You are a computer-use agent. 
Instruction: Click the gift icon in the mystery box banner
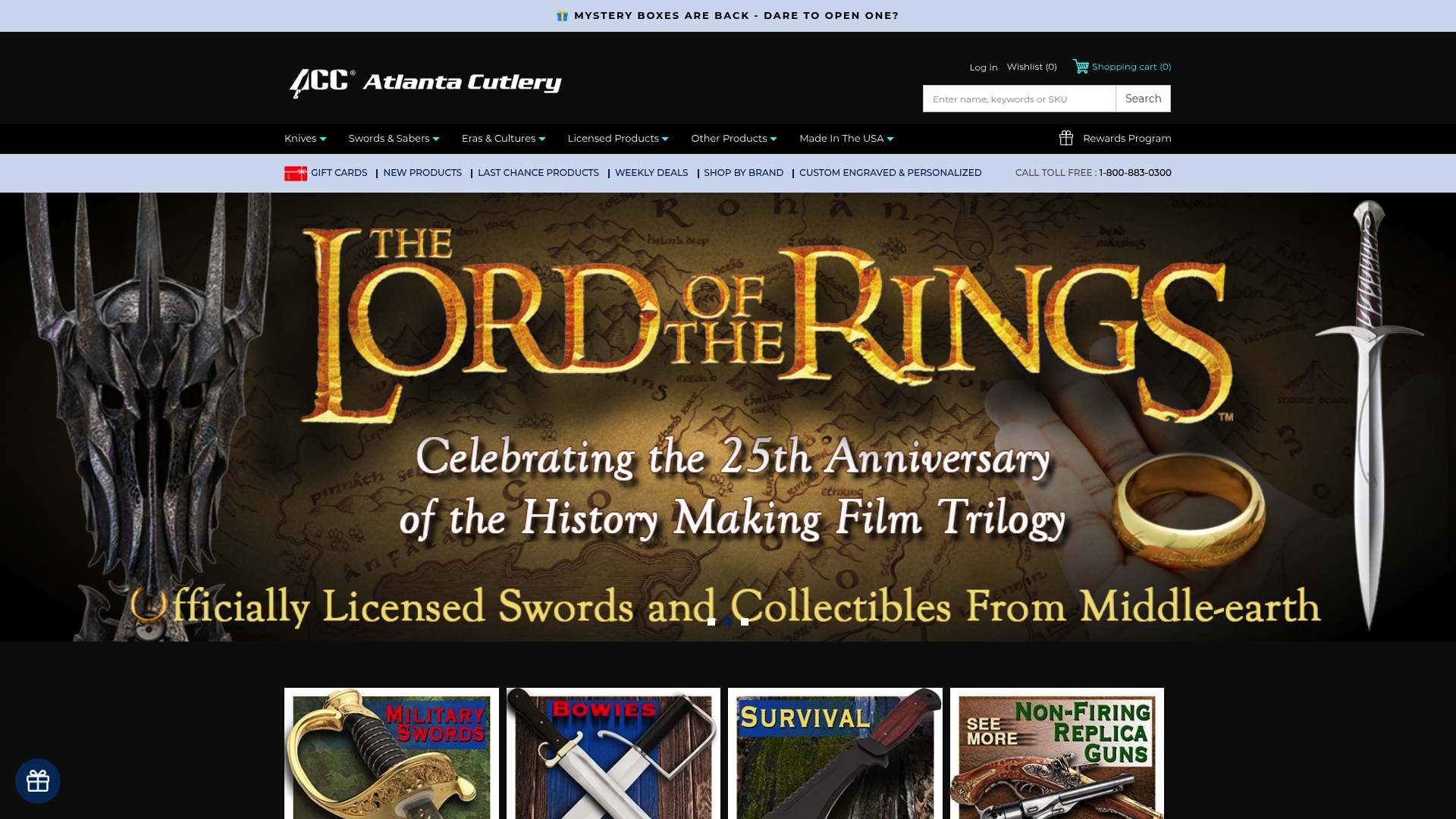[x=563, y=16]
